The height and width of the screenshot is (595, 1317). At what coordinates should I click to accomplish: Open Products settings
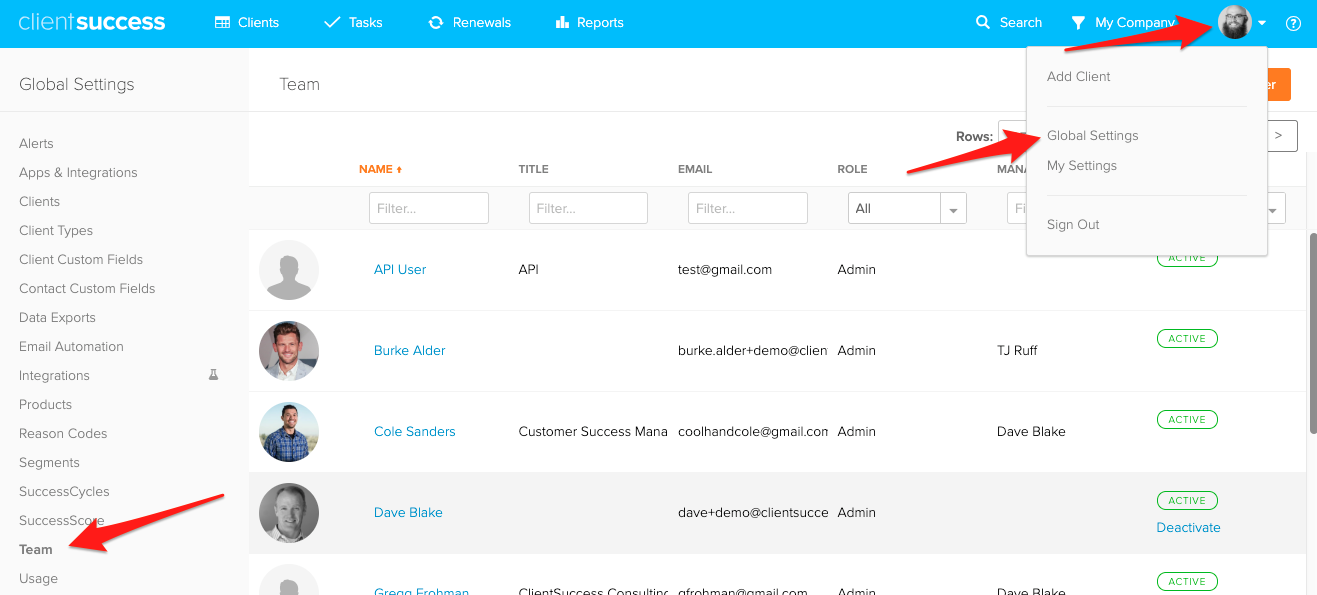(x=45, y=404)
